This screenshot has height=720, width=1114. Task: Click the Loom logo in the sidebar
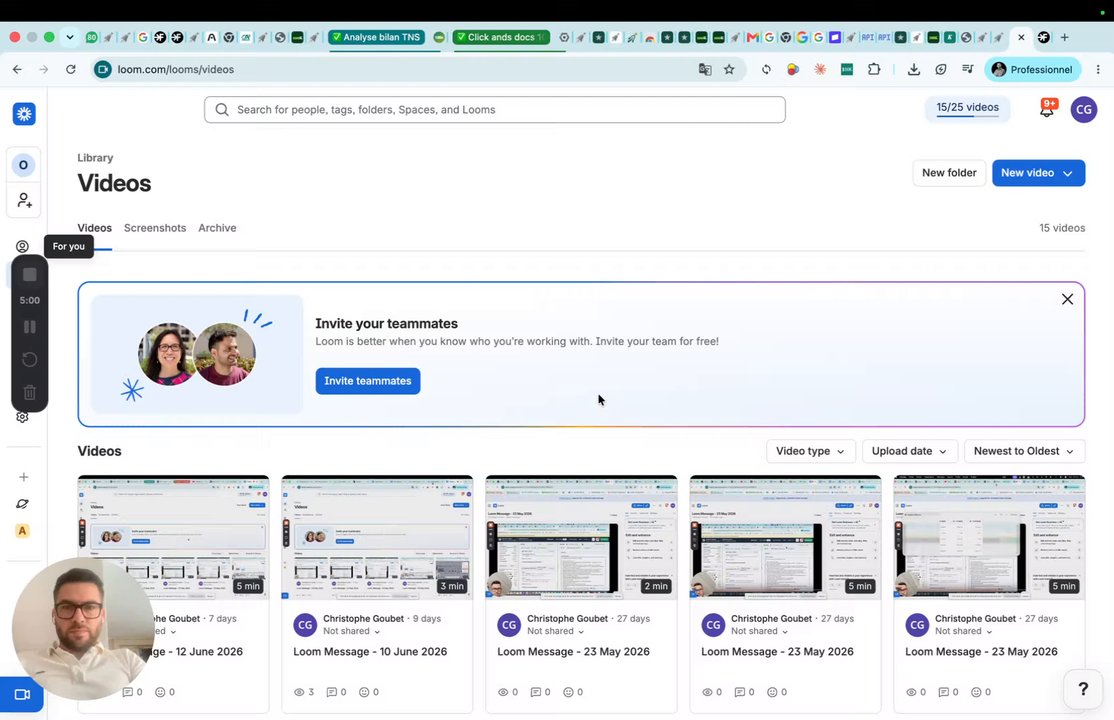[24, 114]
